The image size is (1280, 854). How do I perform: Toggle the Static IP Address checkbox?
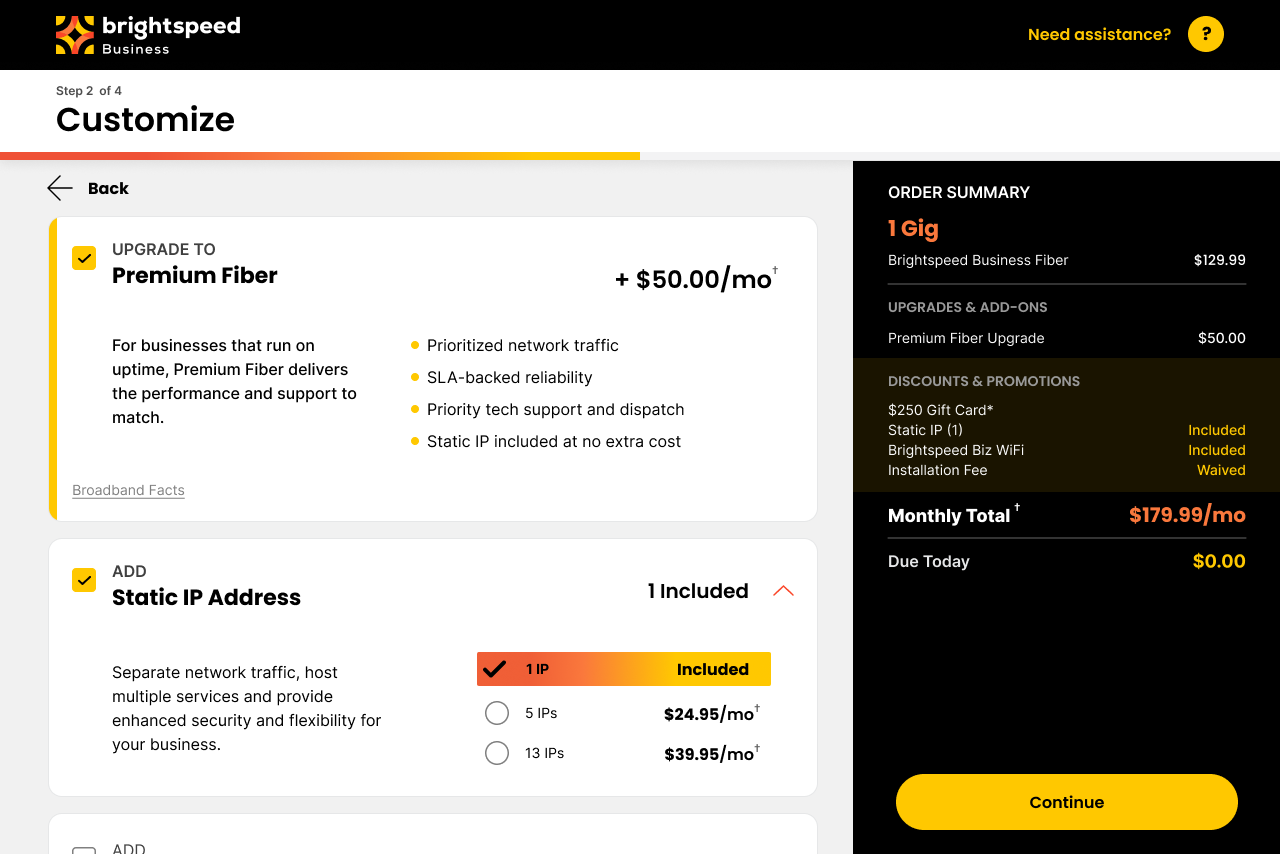tap(84, 580)
